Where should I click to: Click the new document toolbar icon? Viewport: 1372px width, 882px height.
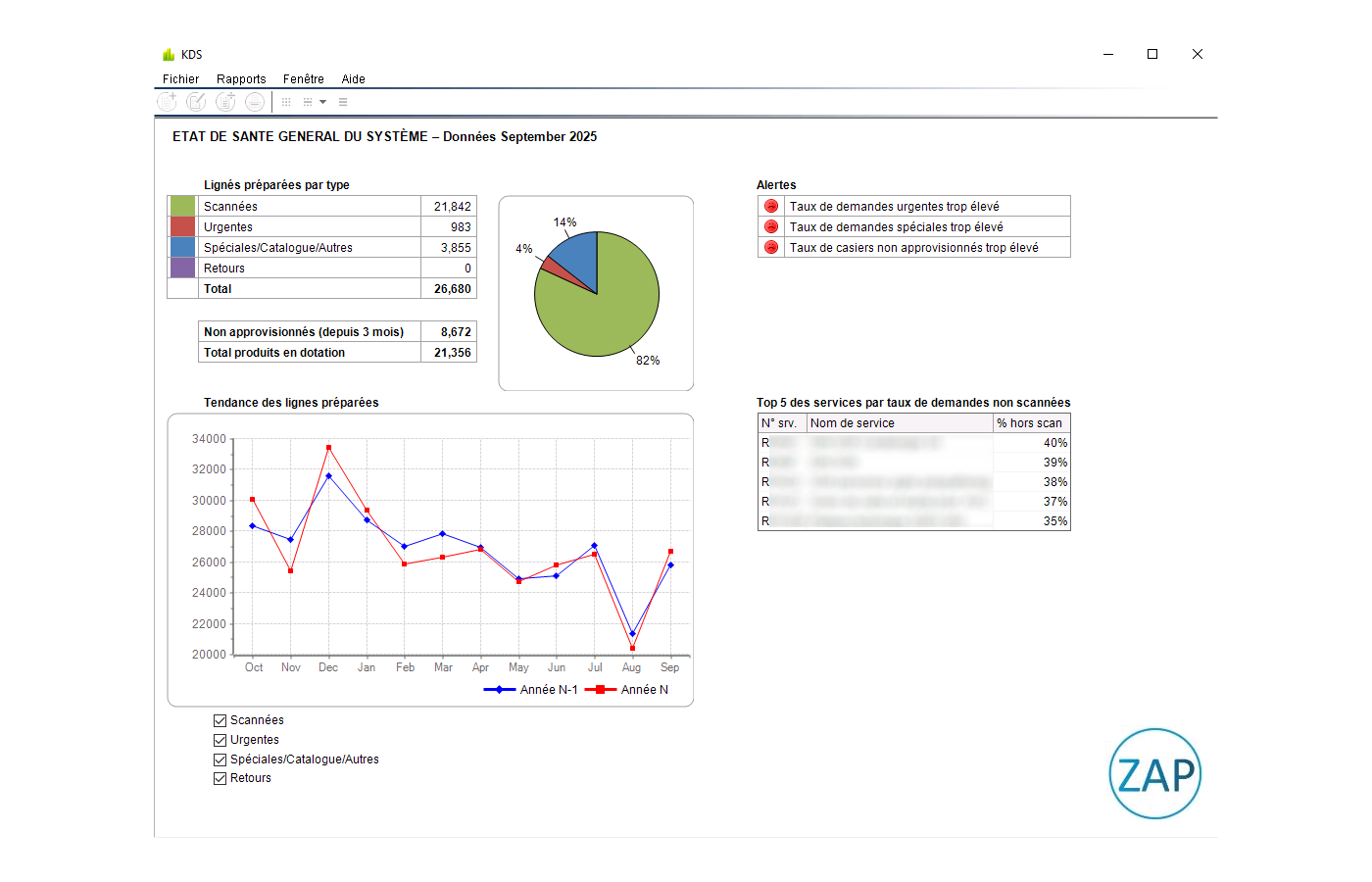[168, 102]
